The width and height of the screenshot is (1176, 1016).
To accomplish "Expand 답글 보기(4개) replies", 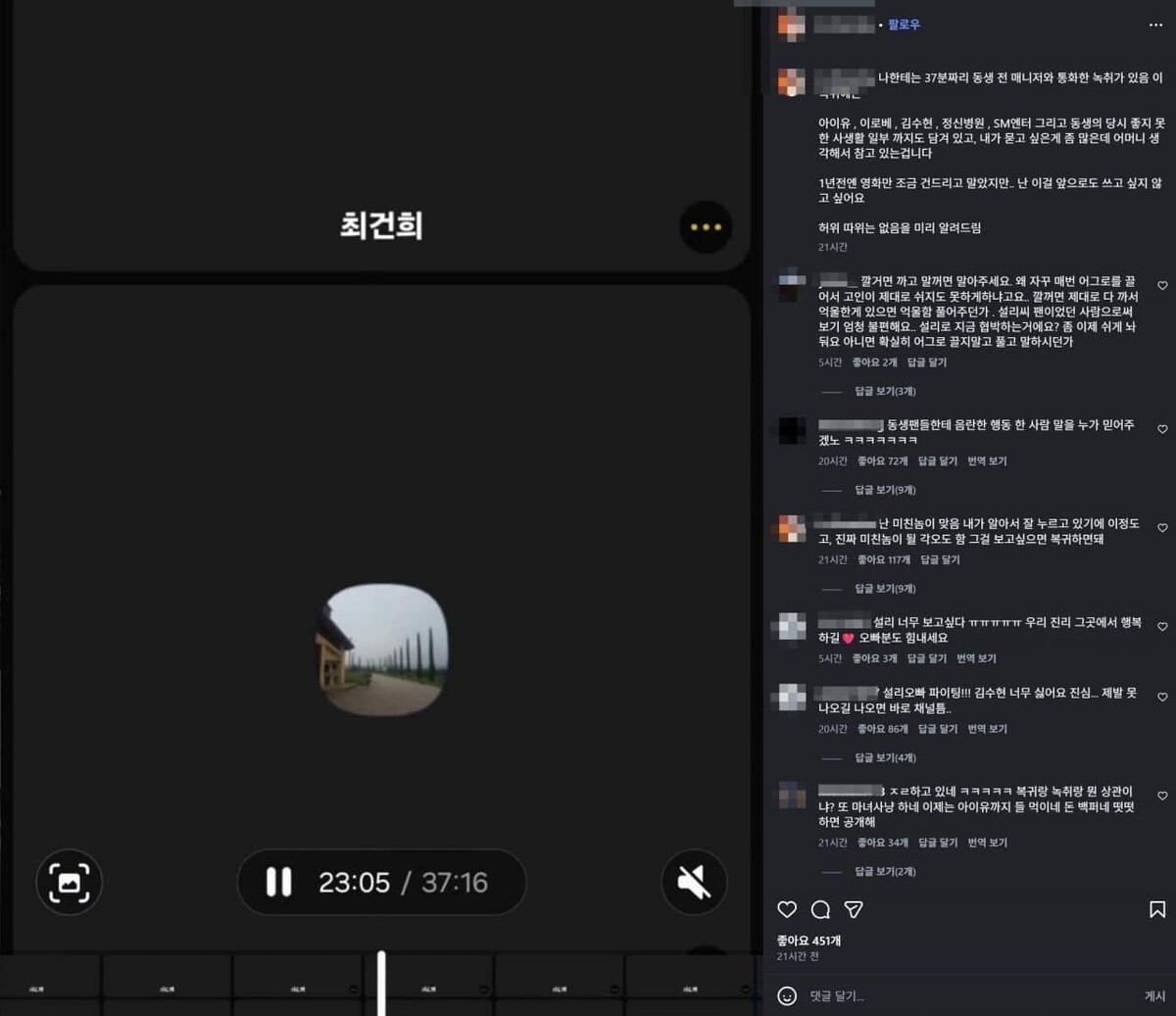I will click(885, 757).
